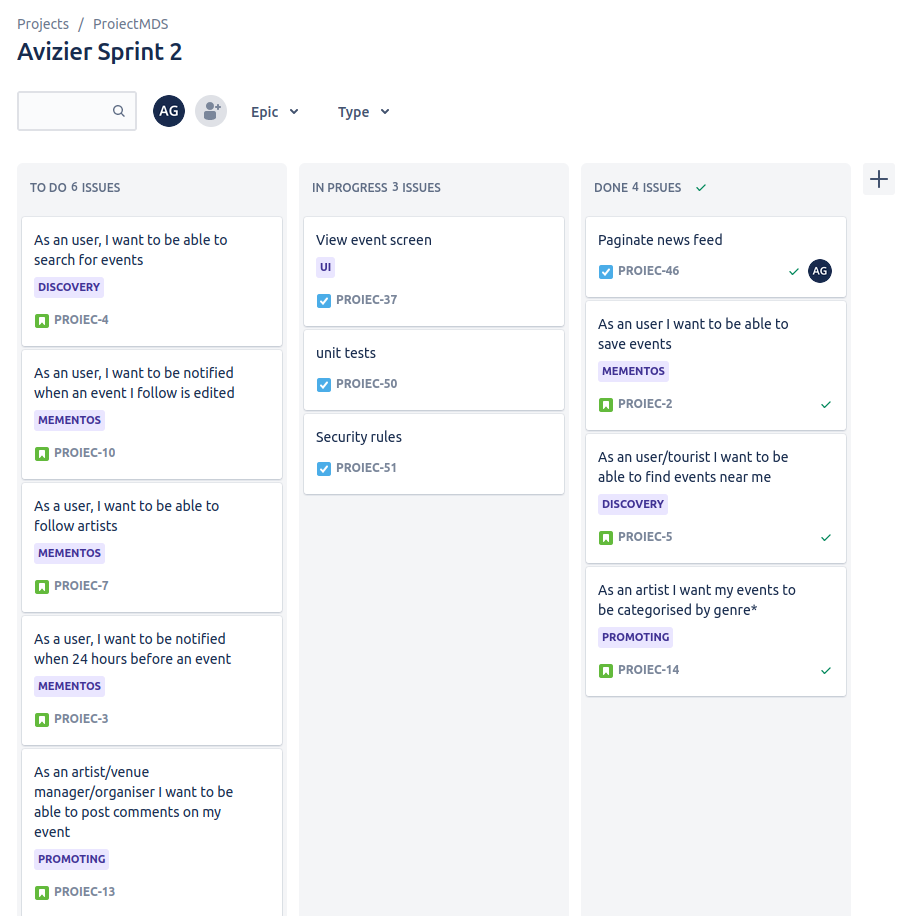Click the Avizier Sprint 2 board title
The height and width of the screenshot is (916, 916).
click(99, 52)
